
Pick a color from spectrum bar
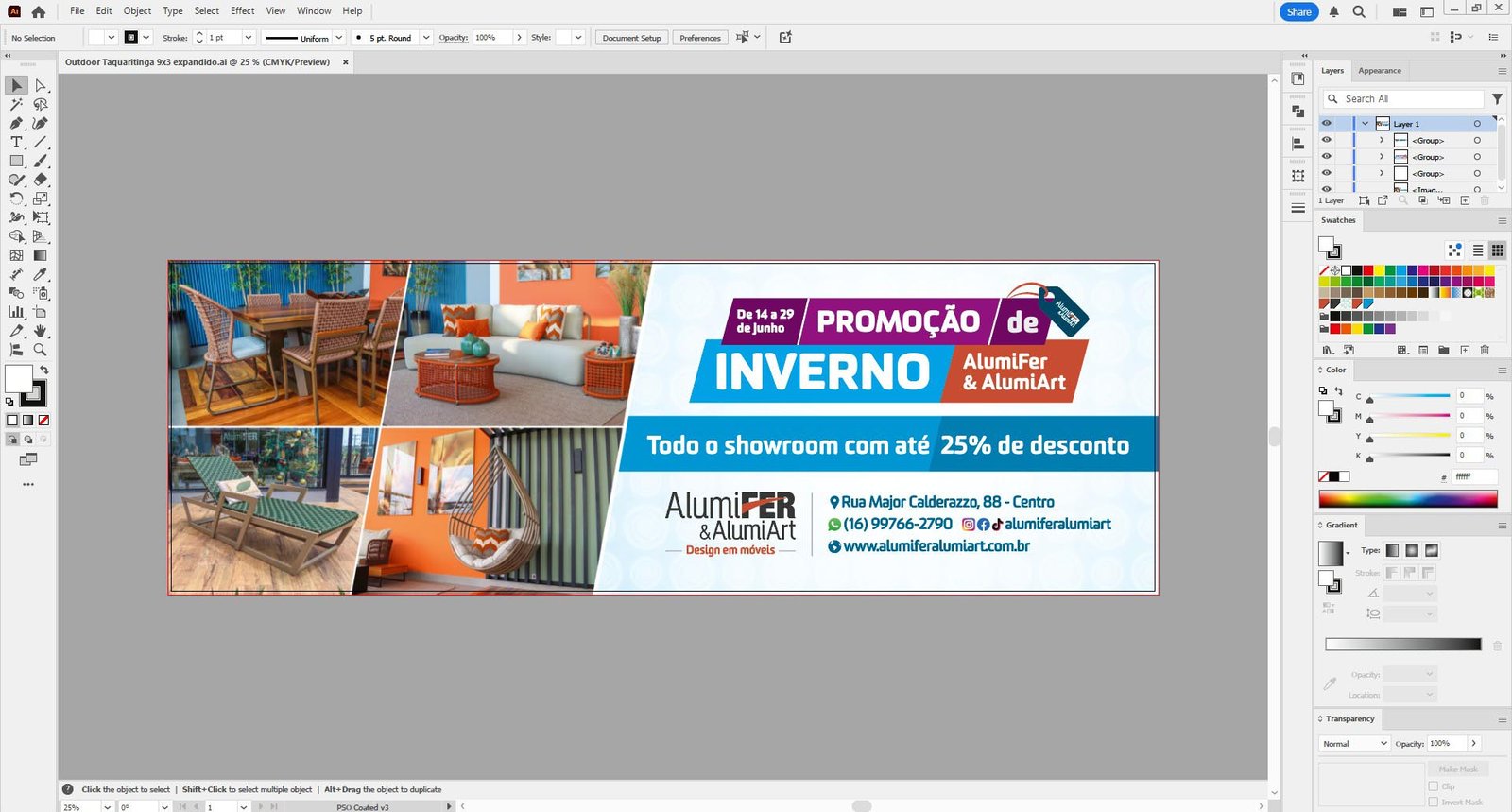point(1408,499)
